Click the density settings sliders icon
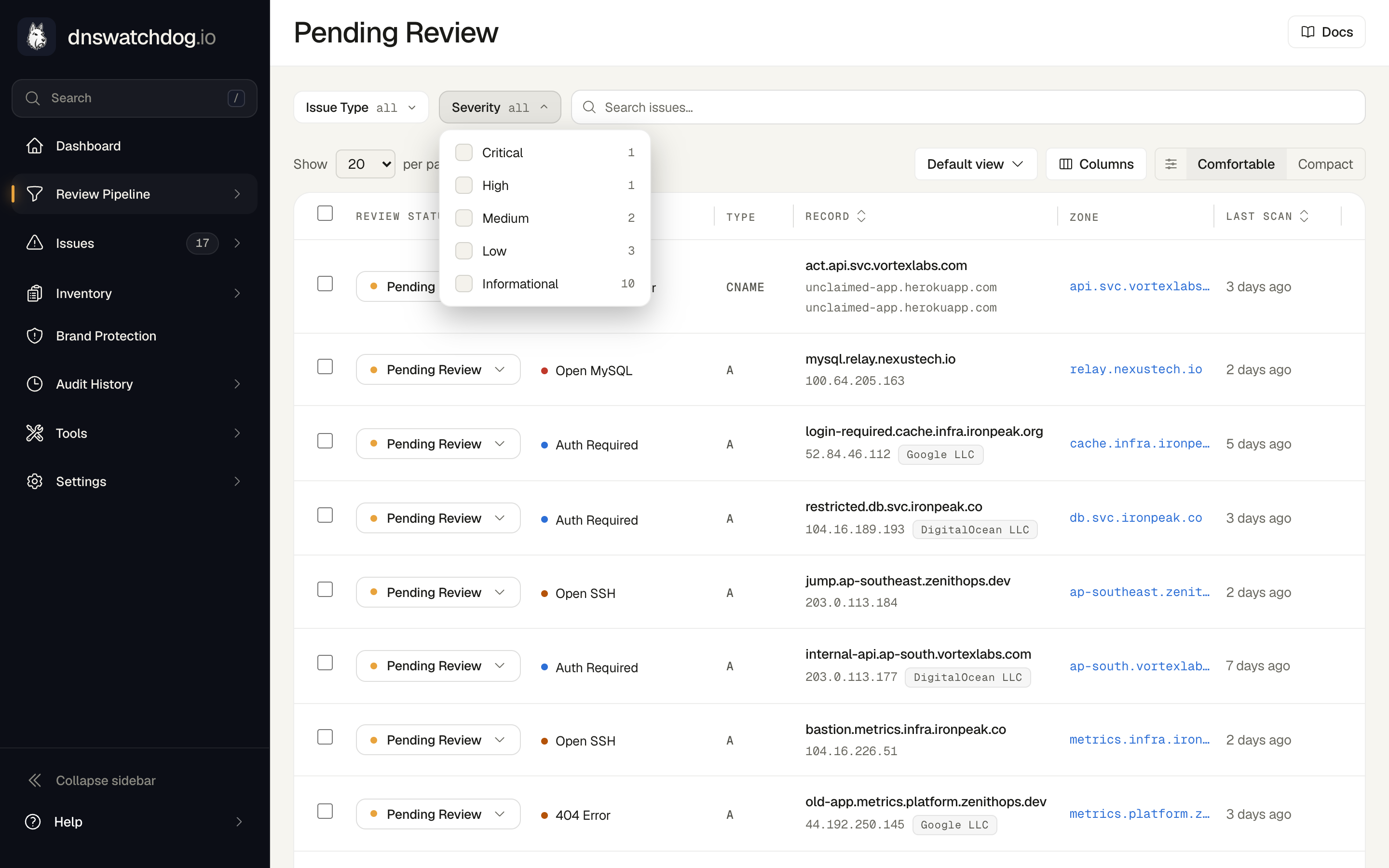Image resolution: width=1389 pixels, height=868 pixels. click(x=1171, y=164)
